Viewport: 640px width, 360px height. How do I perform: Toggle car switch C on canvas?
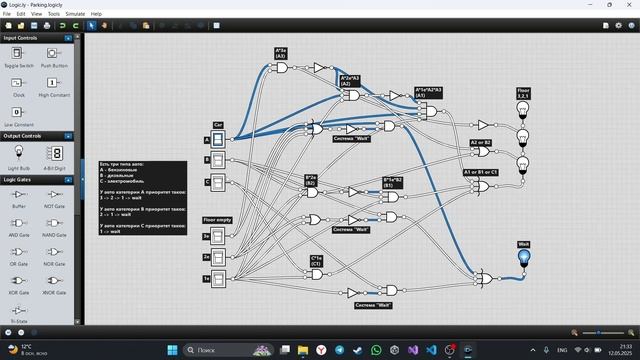(x=218, y=182)
